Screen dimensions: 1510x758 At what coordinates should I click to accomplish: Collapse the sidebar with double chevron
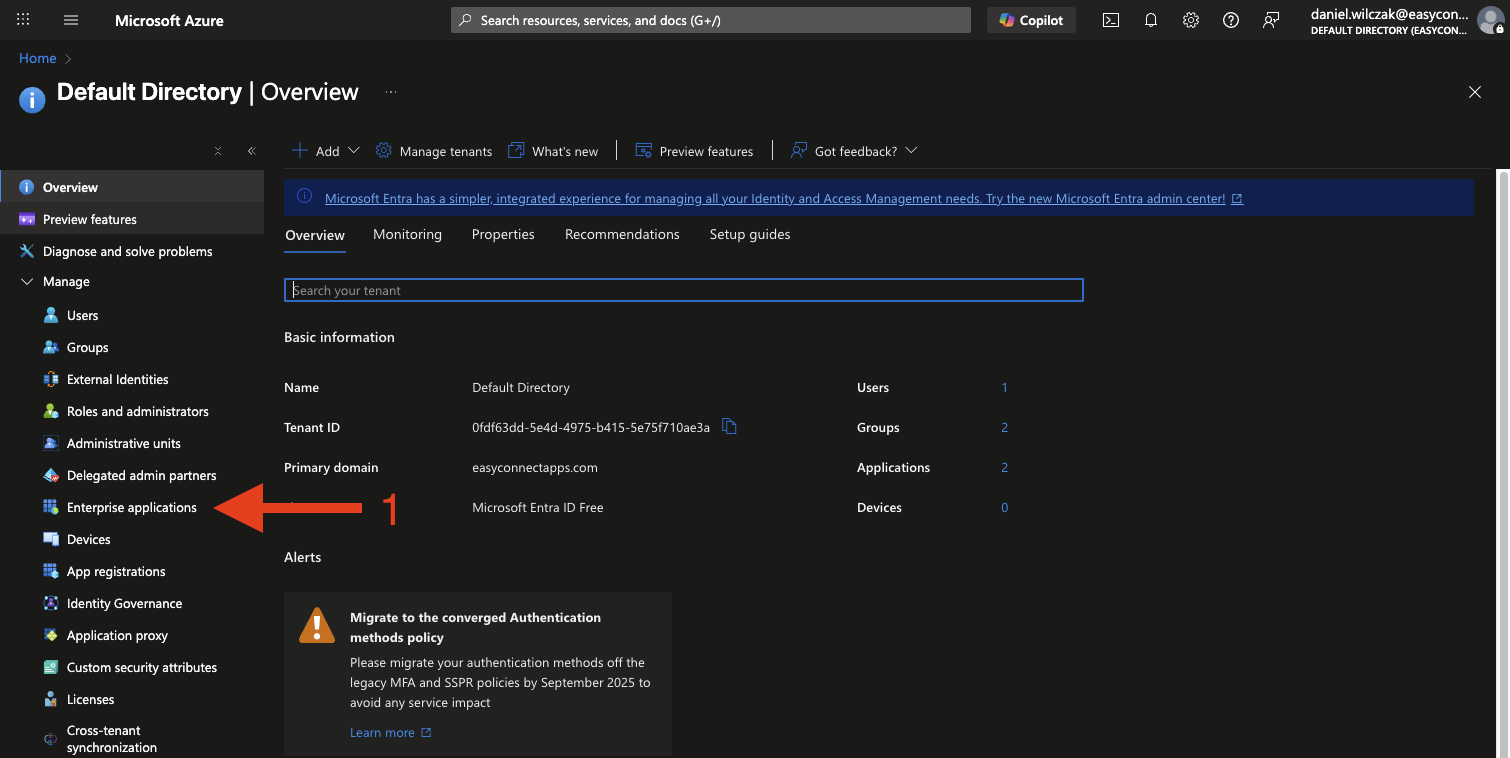pos(251,151)
